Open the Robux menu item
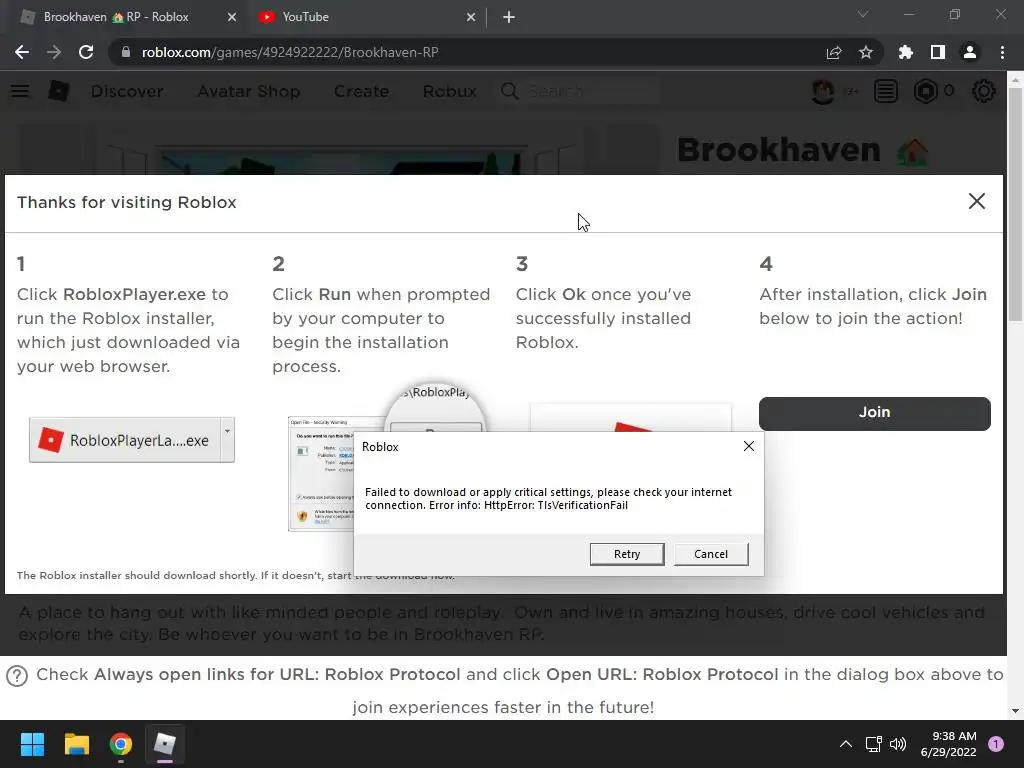1024x768 pixels. tap(449, 91)
